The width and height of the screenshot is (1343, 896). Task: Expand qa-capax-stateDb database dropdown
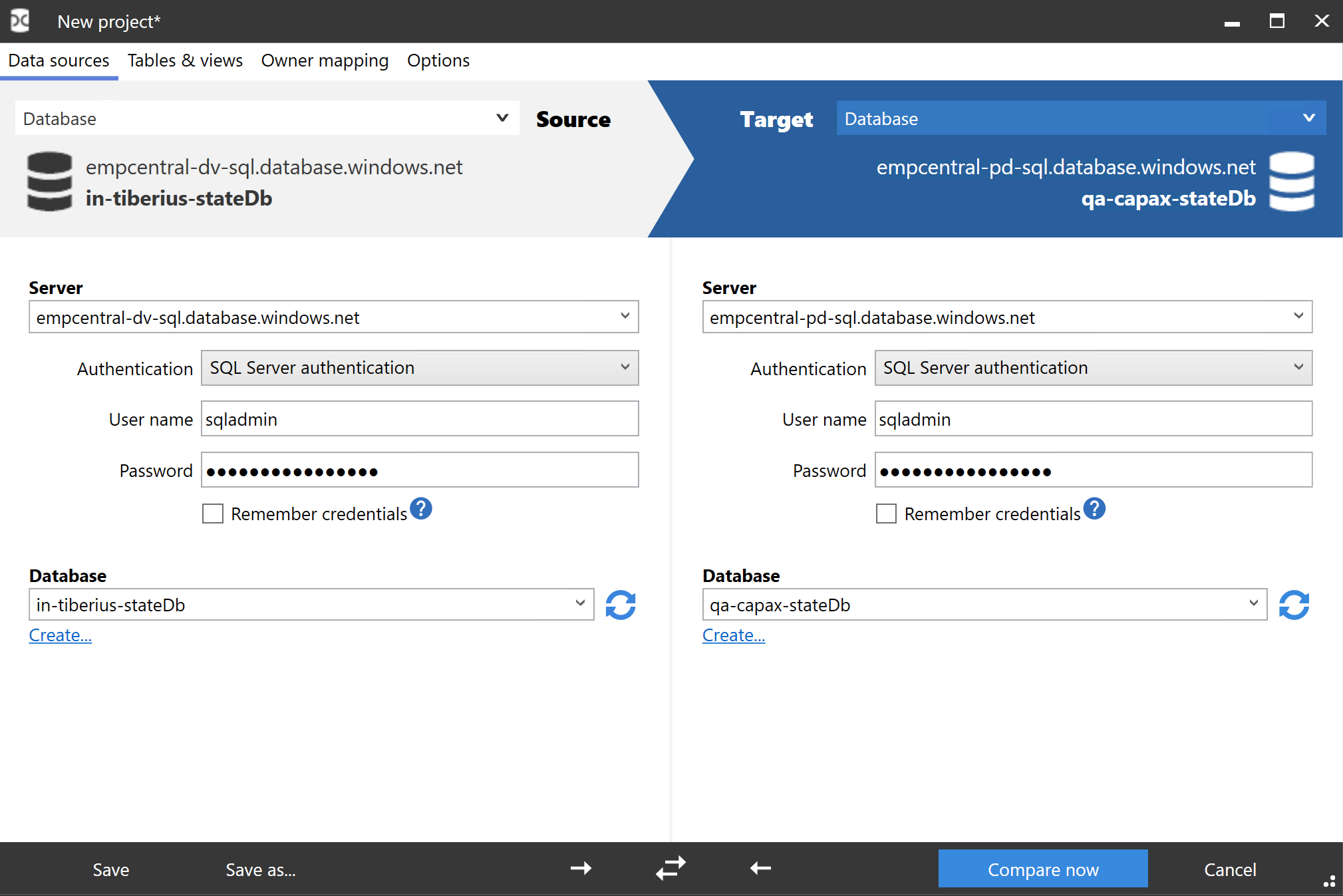coord(1253,604)
